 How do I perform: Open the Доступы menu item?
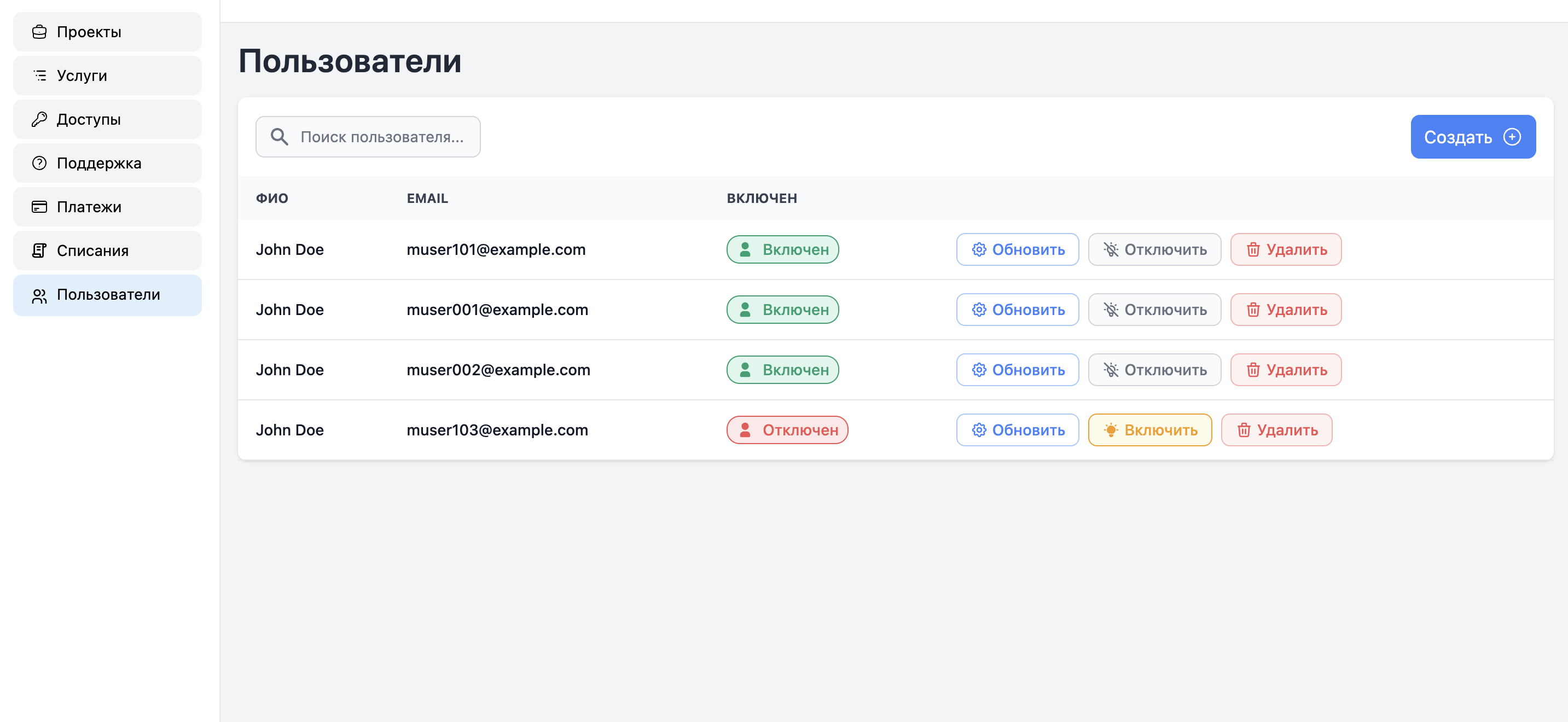tap(107, 119)
